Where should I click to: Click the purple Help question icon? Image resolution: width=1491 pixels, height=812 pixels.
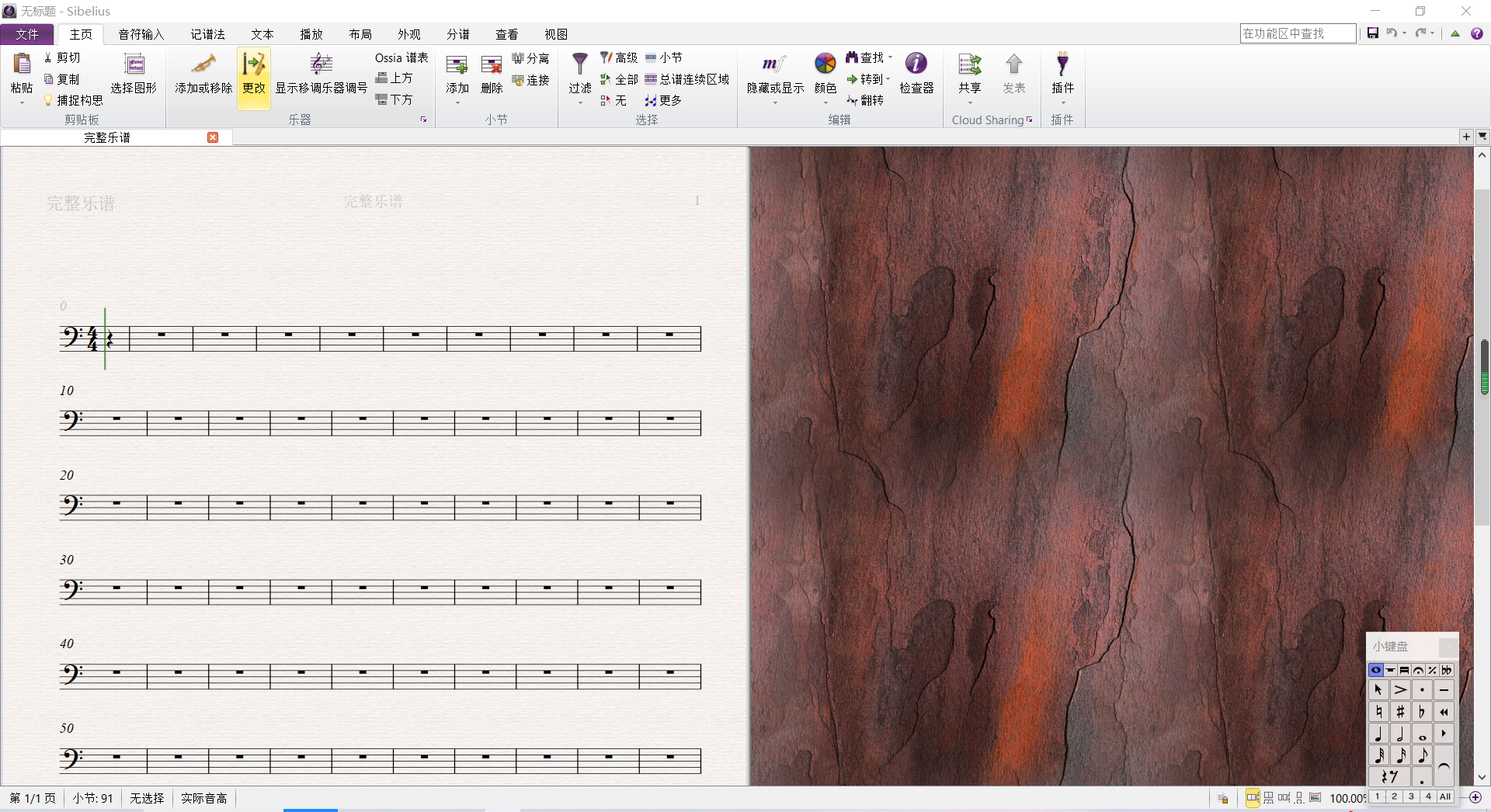point(1477,33)
